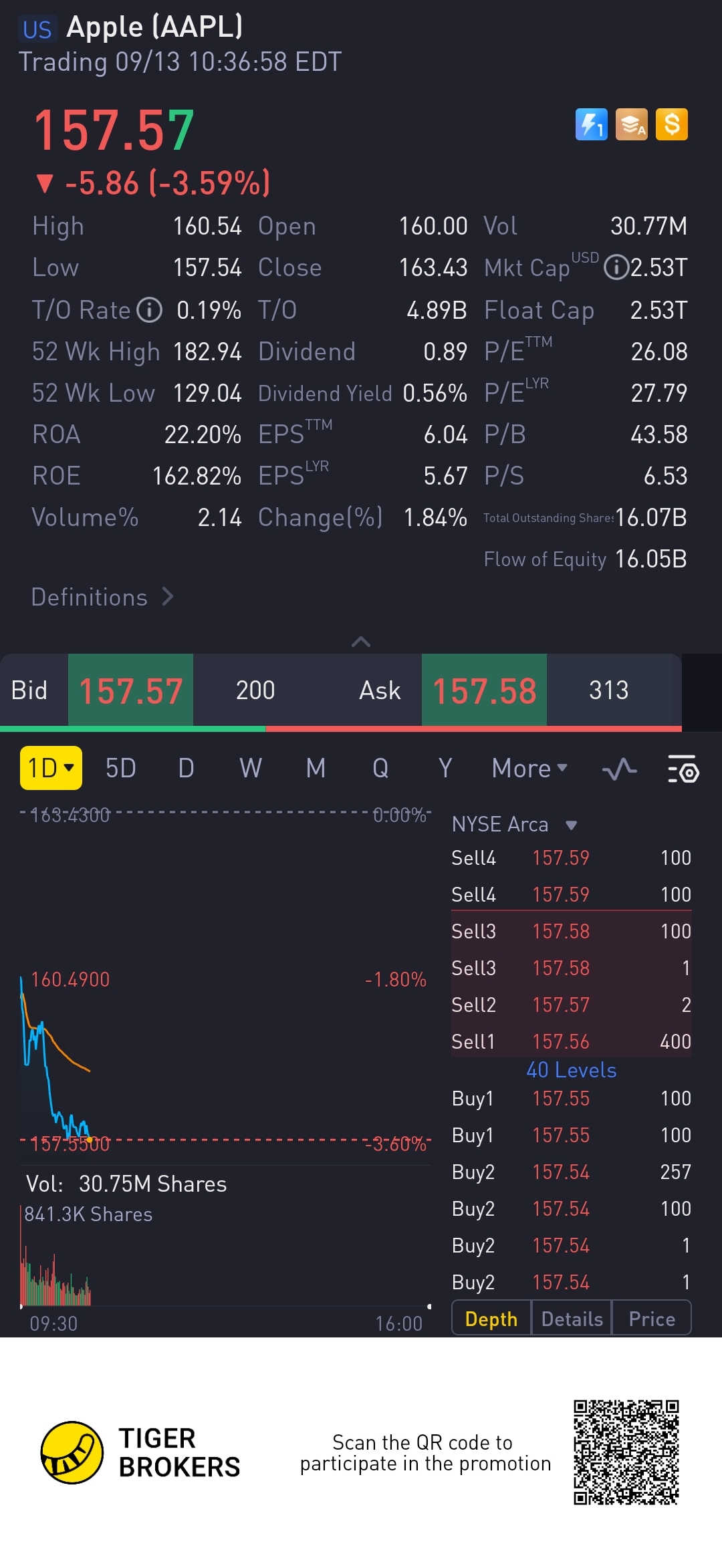722x1568 pixels.
Task: Tap the blue lightning quick-trade icon
Action: (591, 124)
